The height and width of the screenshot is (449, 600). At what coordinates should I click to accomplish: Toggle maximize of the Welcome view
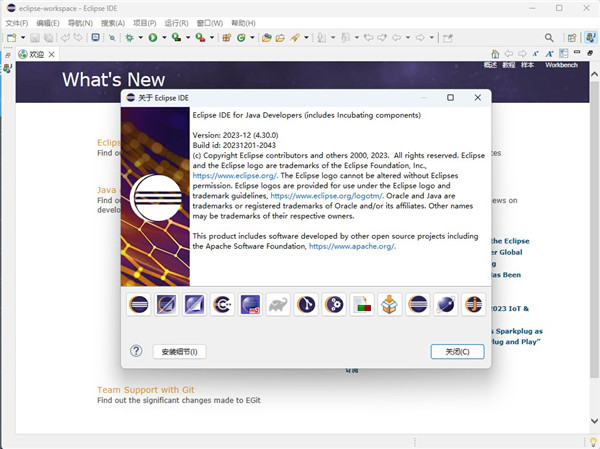590,53
